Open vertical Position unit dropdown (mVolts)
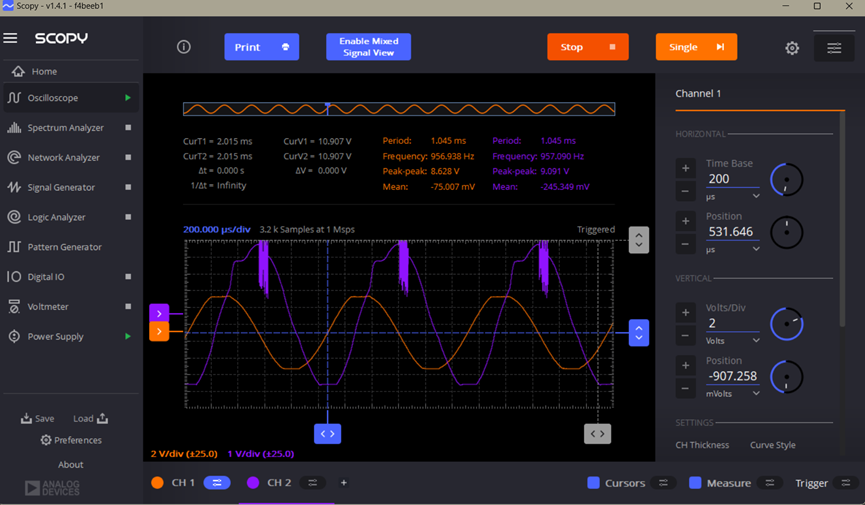Viewport: 865px width, 505px height. [733, 394]
